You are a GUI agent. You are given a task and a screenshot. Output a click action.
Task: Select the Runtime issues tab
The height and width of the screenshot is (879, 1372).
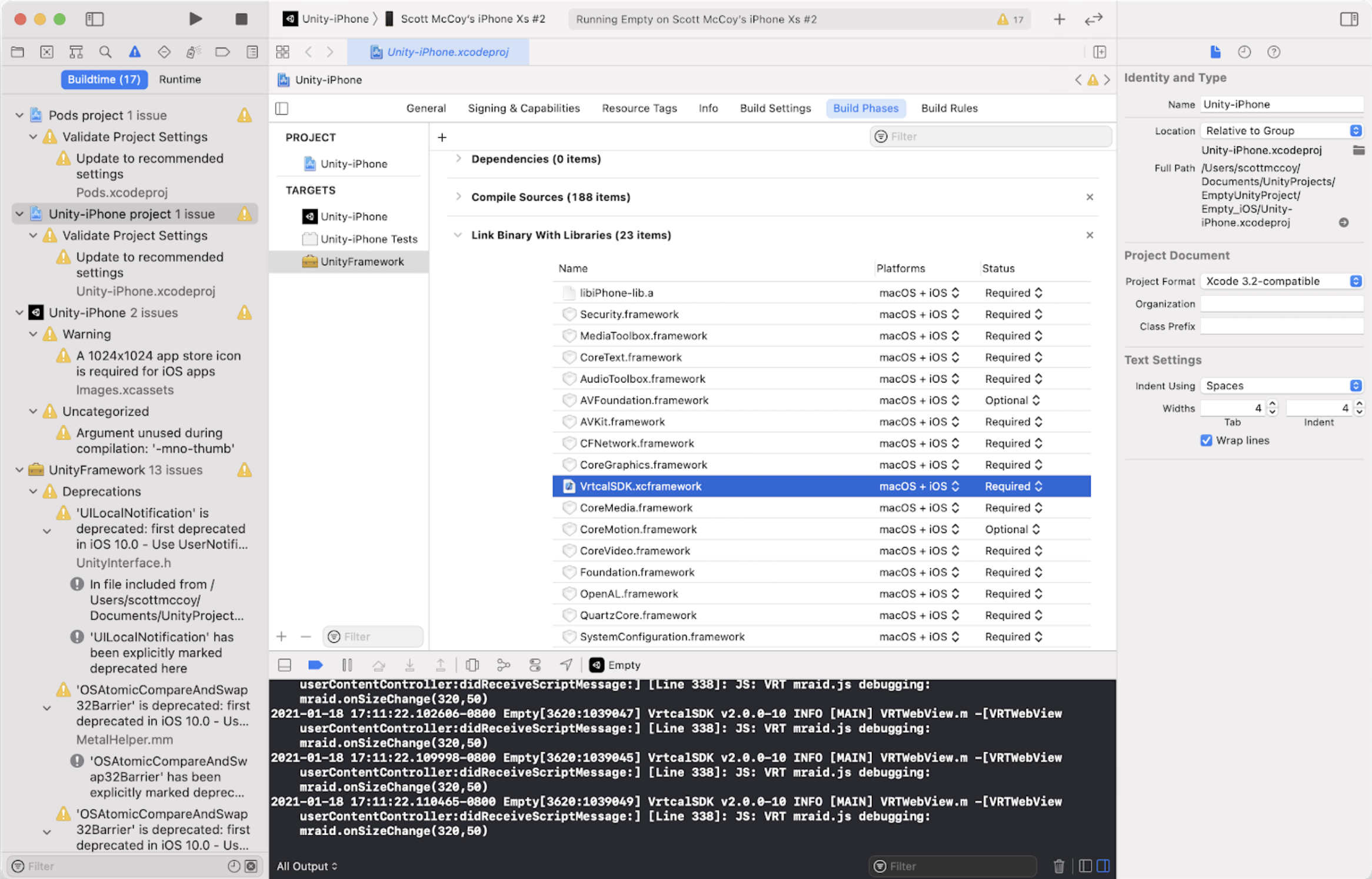coord(179,79)
